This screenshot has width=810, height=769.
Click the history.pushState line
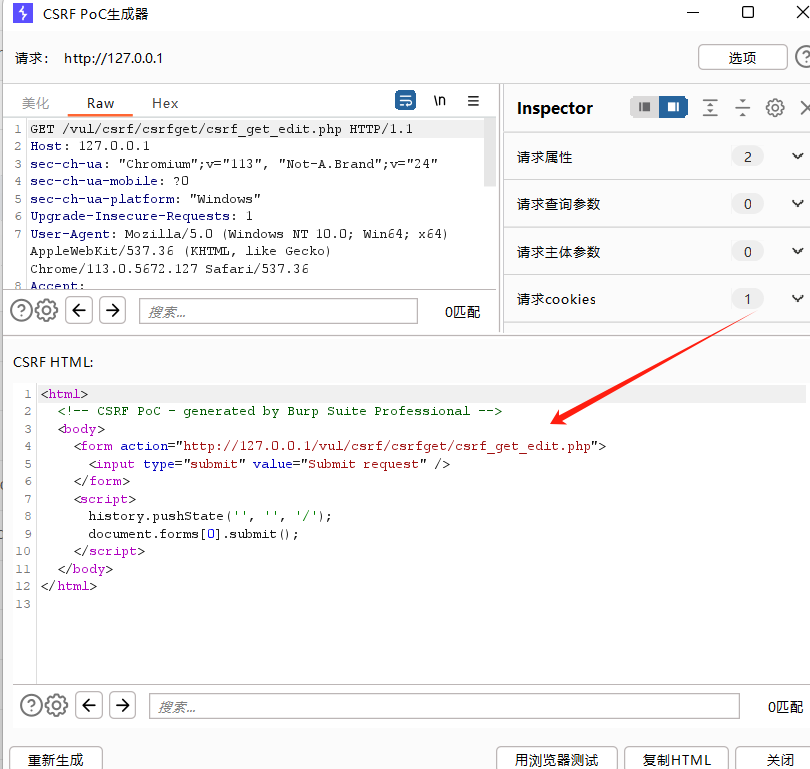click(x=210, y=516)
